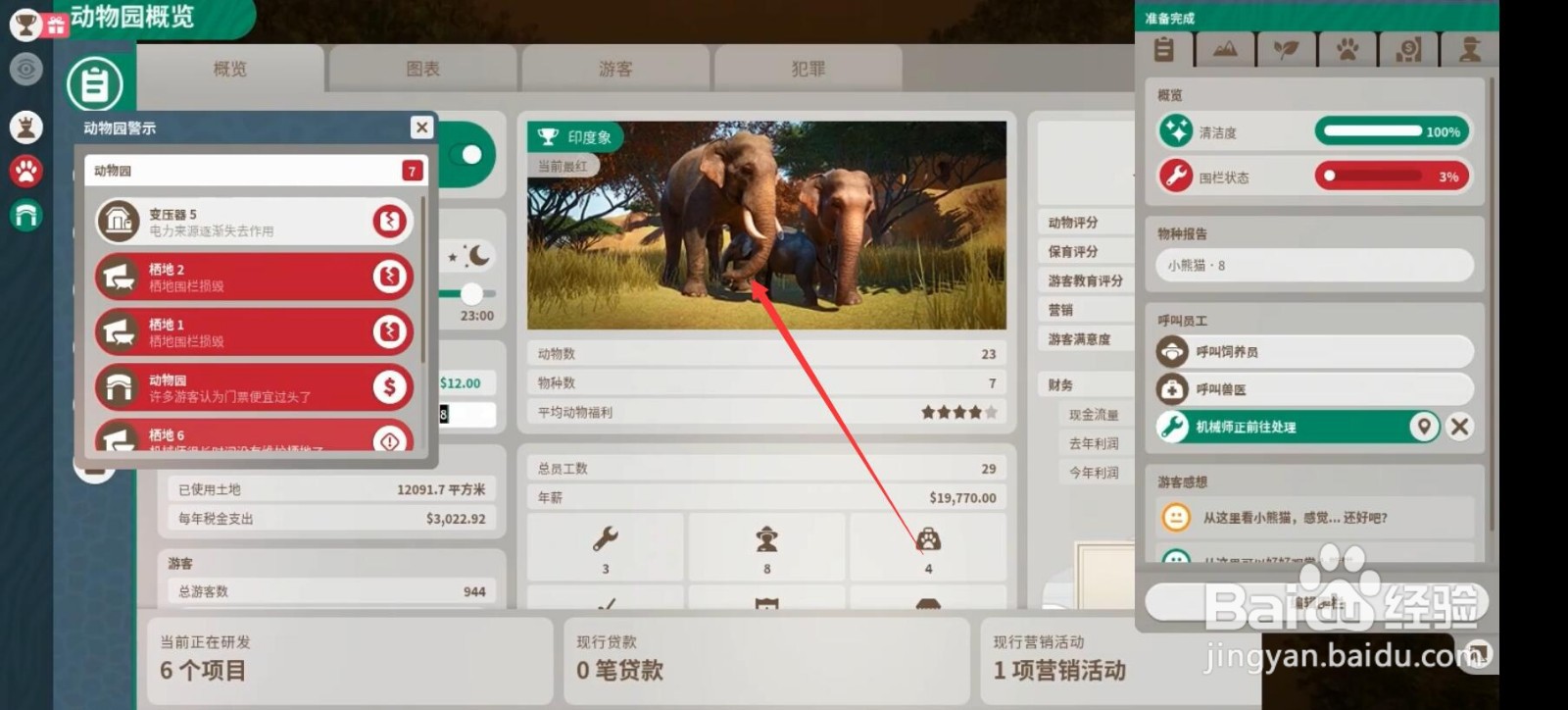
Task: Select the 保育评分 row
Action: tap(1084, 252)
